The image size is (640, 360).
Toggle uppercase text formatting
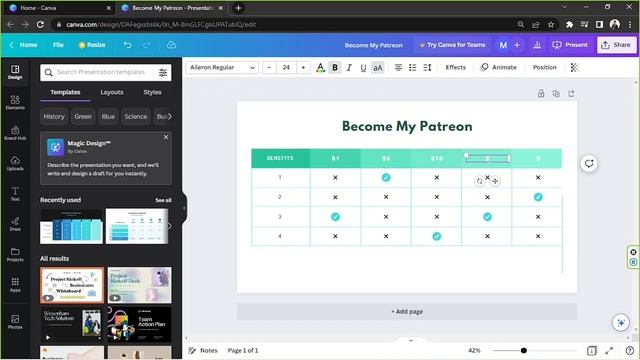pos(378,68)
